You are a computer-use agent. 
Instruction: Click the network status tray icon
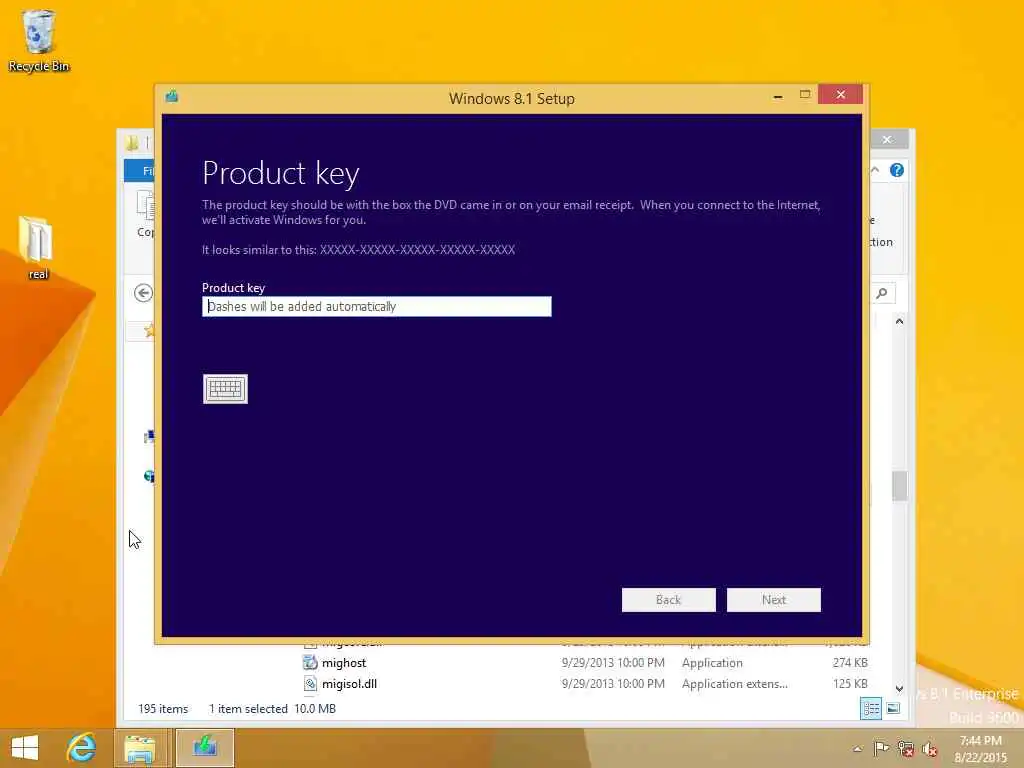[905, 749]
